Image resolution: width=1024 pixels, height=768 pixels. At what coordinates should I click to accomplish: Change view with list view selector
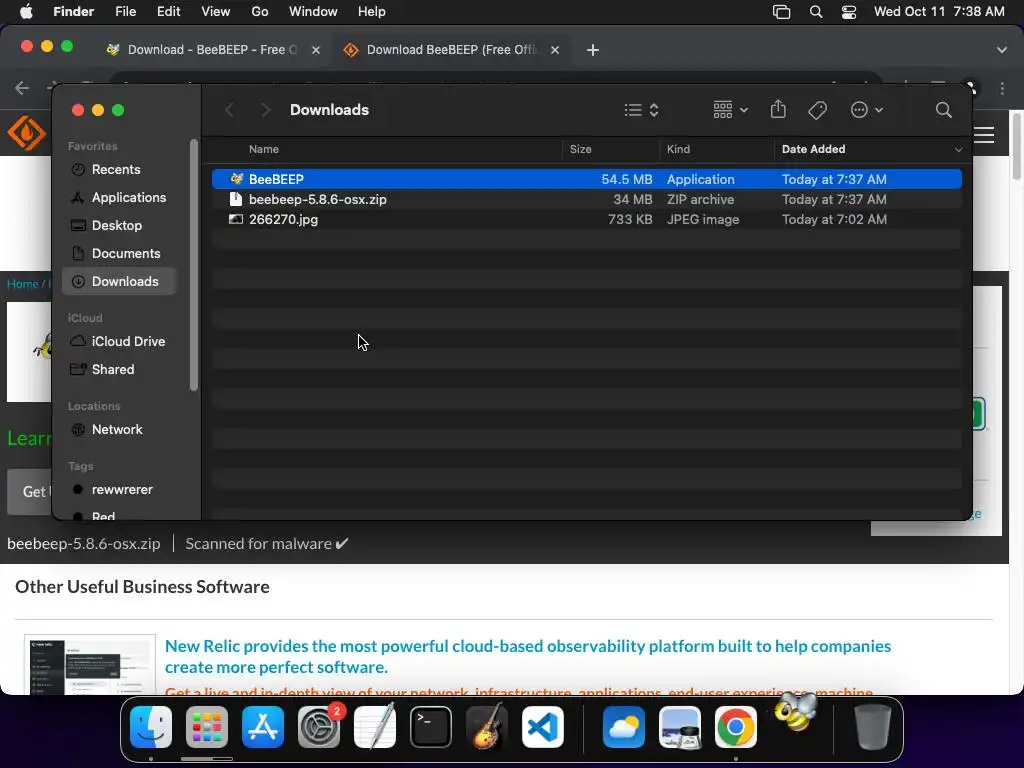[641, 110]
